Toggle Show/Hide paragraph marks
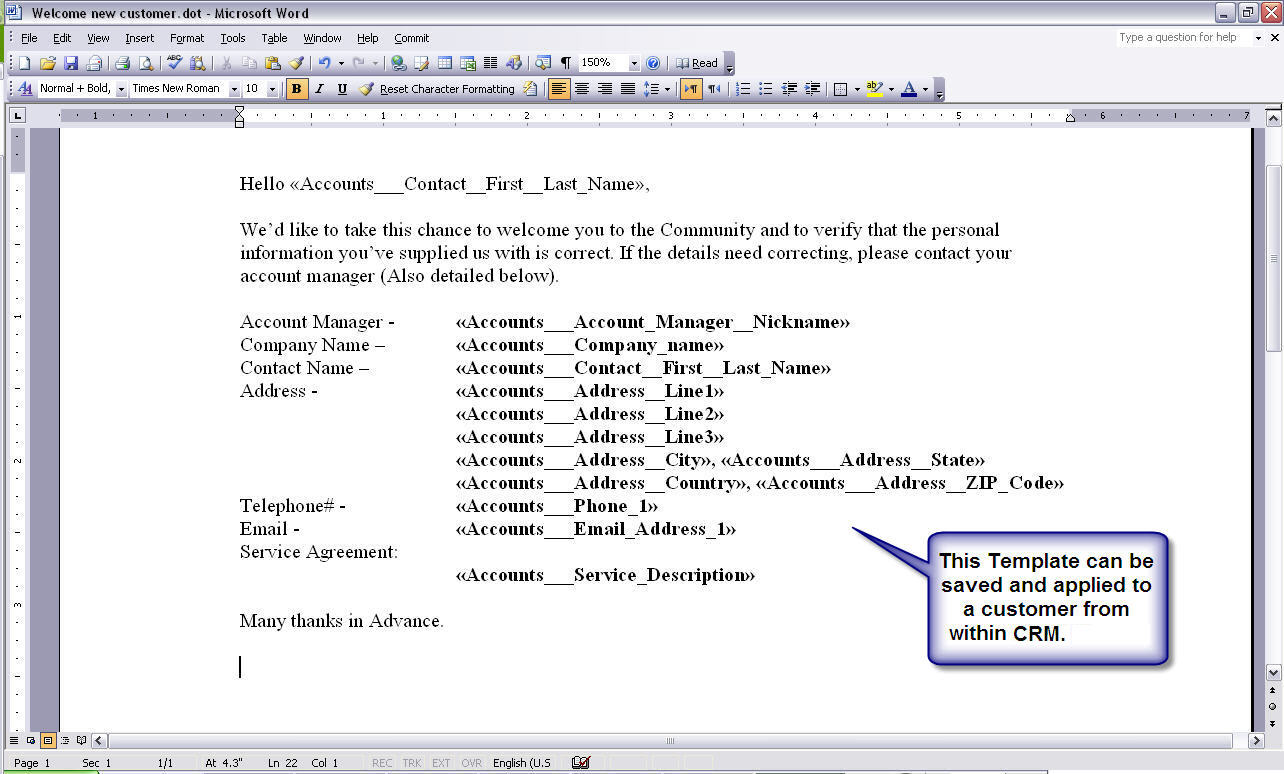Screen dimensions: 1284x774 click(x=566, y=63)
